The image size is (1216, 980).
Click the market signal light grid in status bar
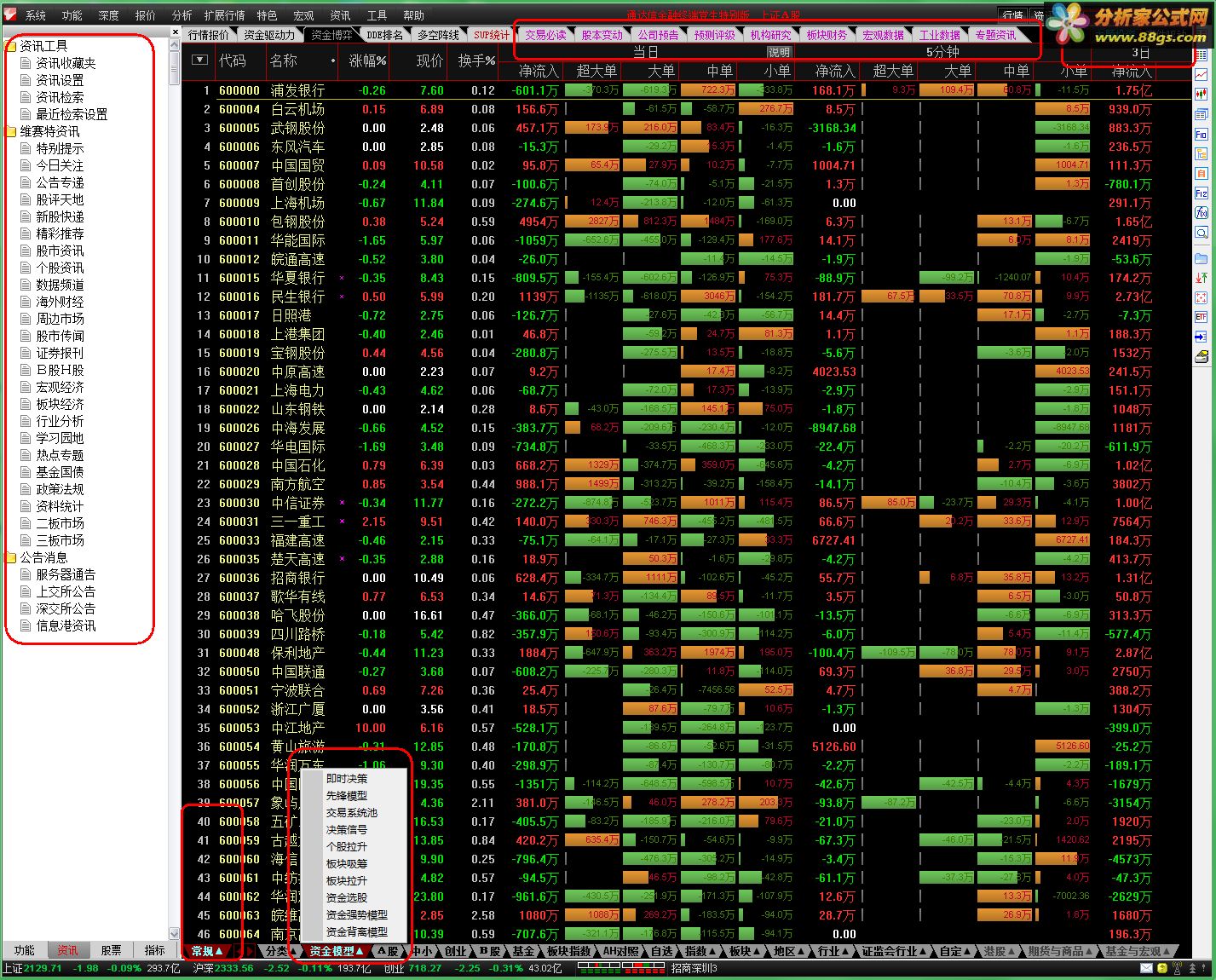click(x=620, y=968)
